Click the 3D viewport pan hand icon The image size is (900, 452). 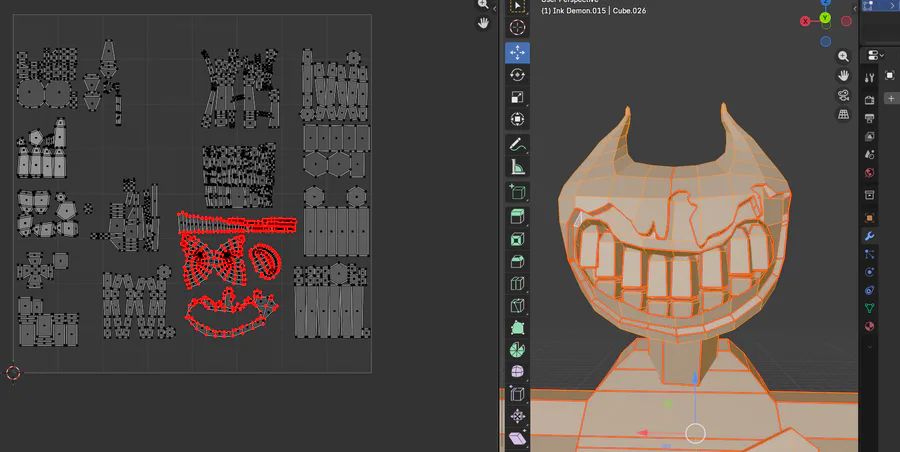pyautogui.click(x=843, y=76)
